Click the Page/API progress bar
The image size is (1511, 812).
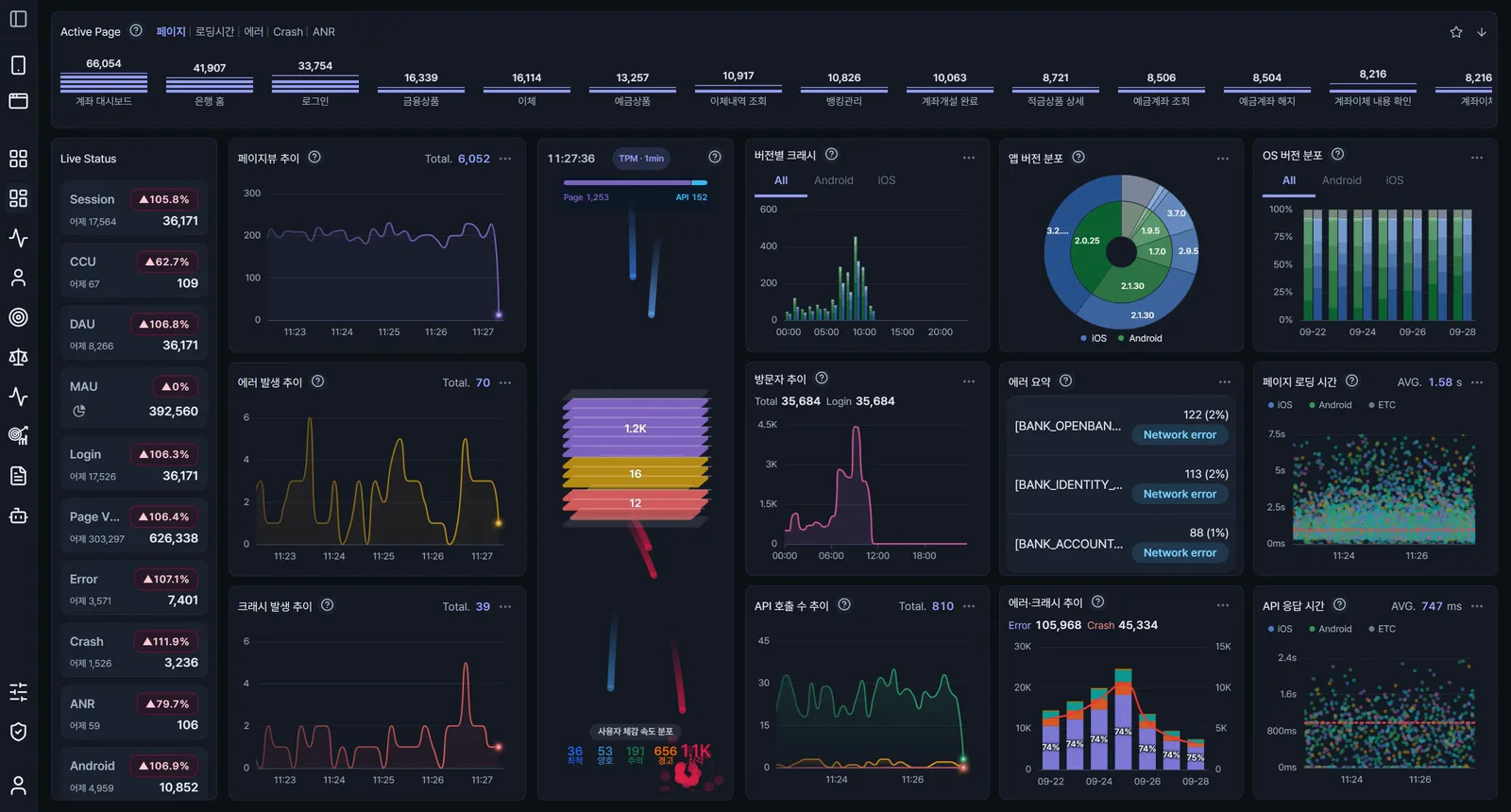636,182
